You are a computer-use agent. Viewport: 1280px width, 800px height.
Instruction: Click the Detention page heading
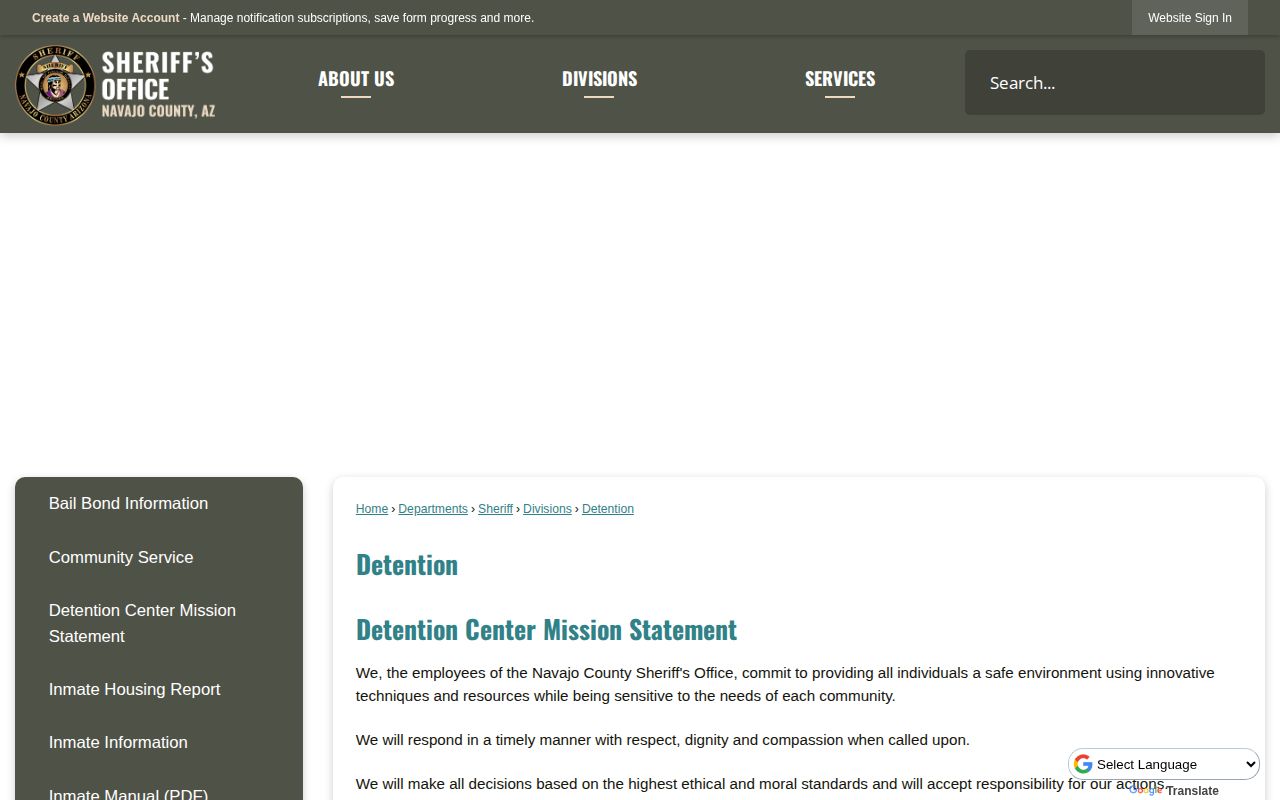coord(407,565)
